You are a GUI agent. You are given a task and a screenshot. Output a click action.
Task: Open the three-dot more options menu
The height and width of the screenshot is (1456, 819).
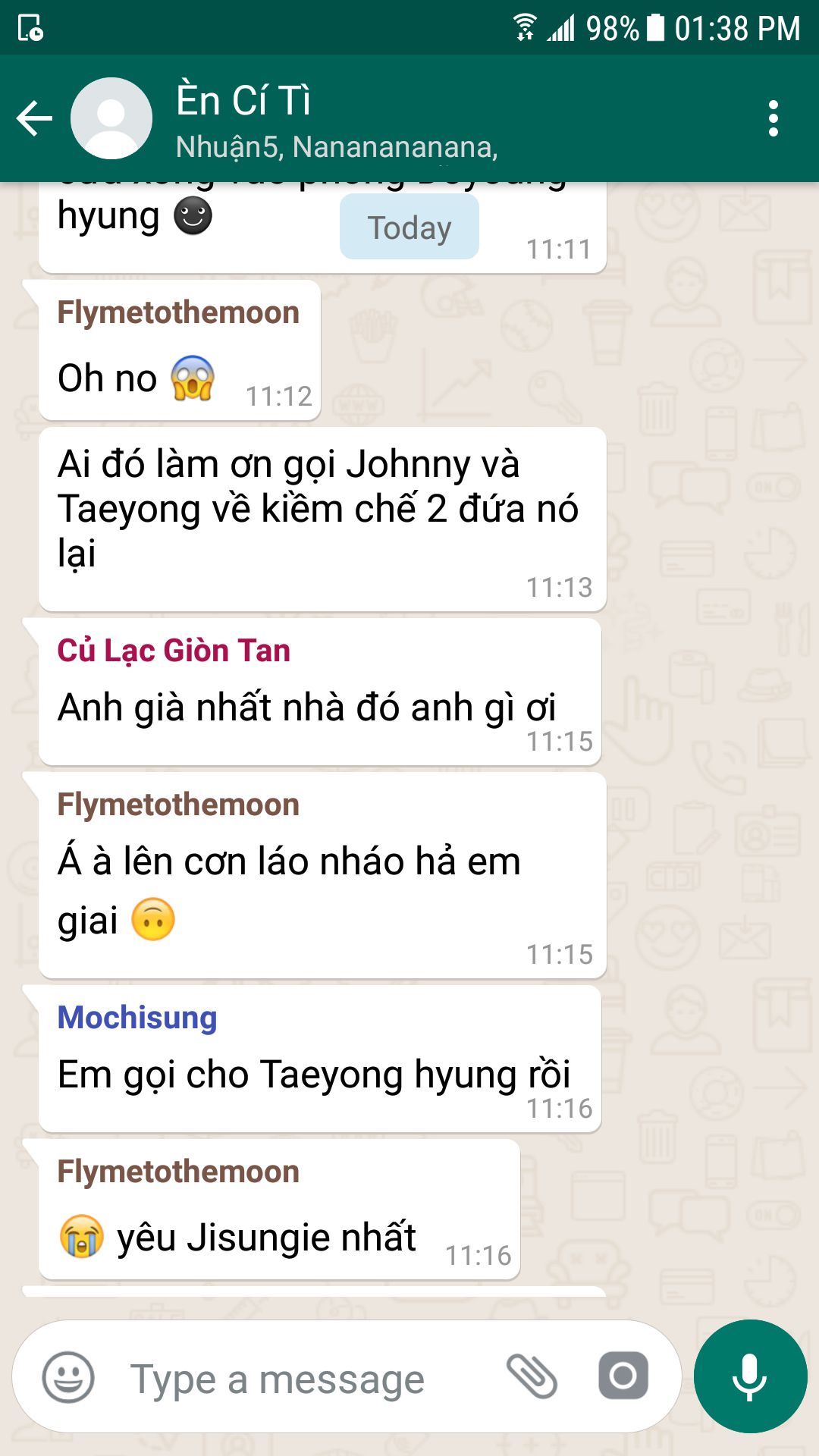click(773, 118)
